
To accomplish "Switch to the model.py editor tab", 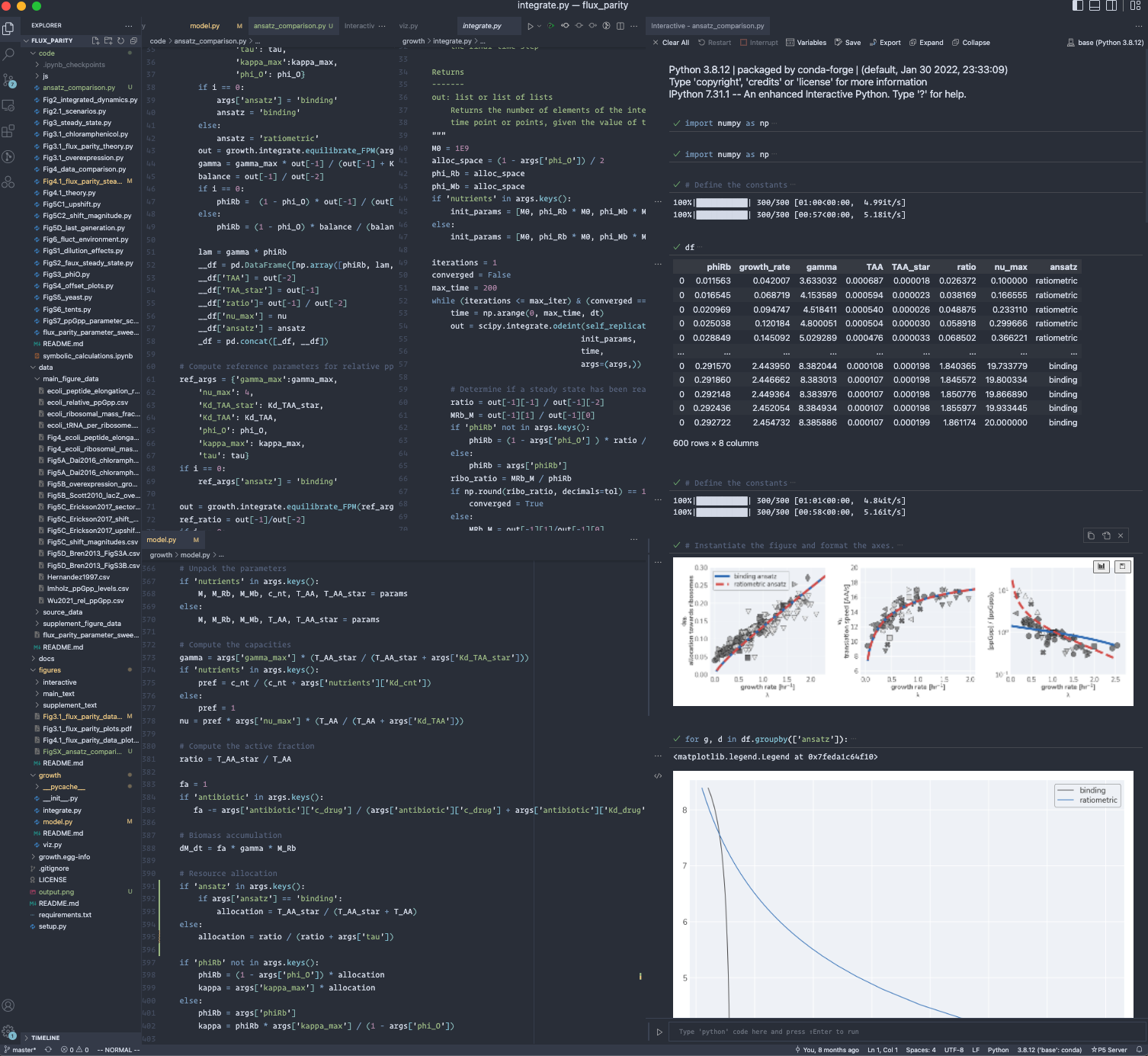I will click(205, 25).
